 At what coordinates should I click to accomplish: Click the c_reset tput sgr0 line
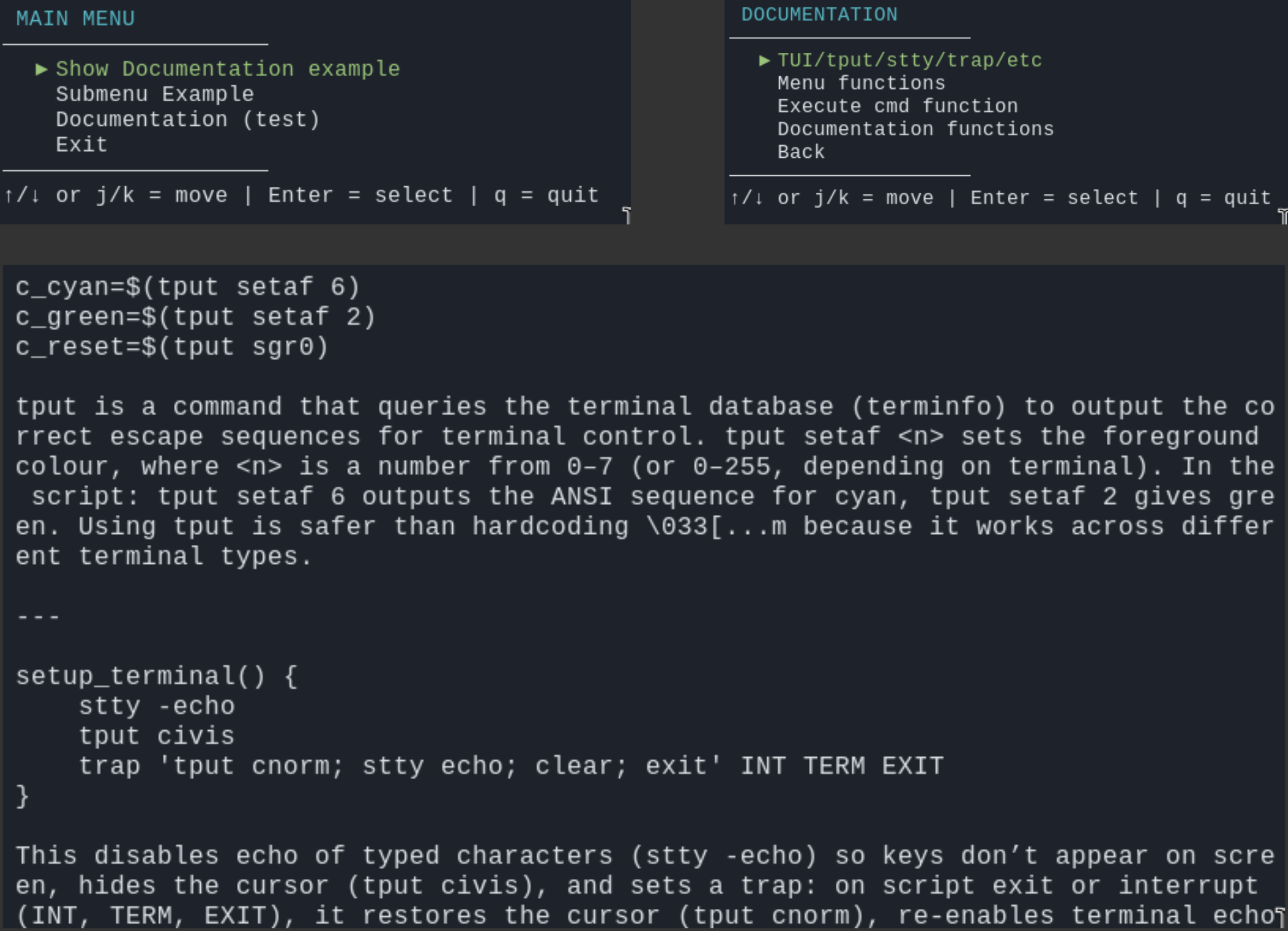tap(172, 346)
